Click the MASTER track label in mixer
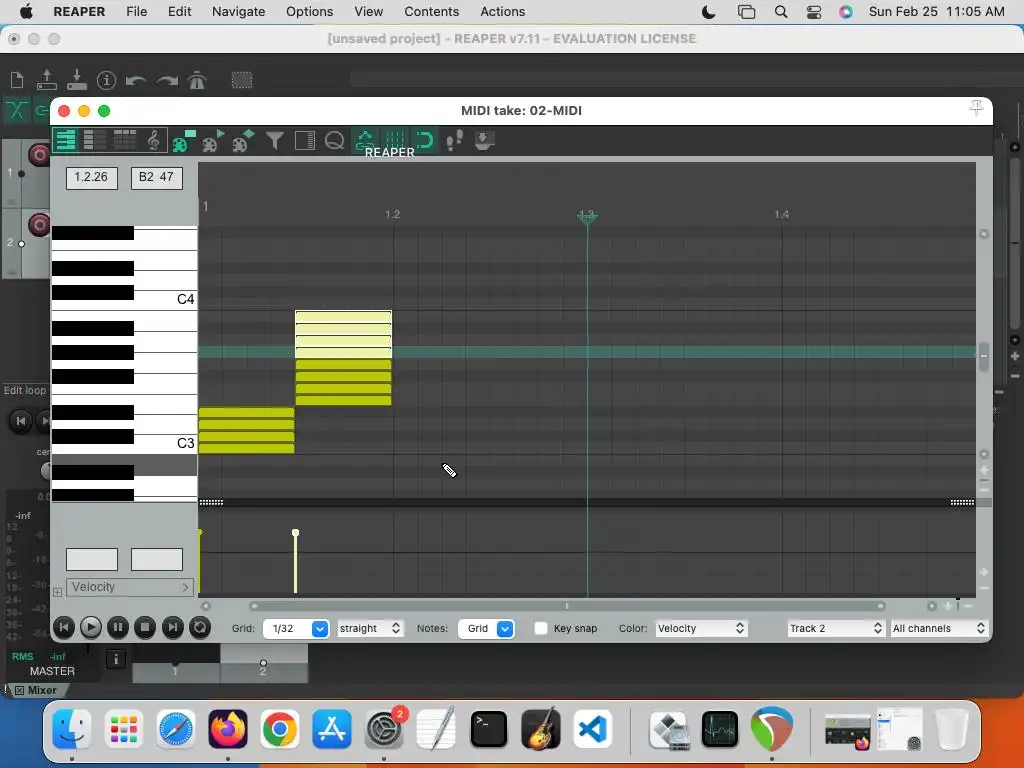This screenshot has width=1024, height=768. tap(52, 671)
